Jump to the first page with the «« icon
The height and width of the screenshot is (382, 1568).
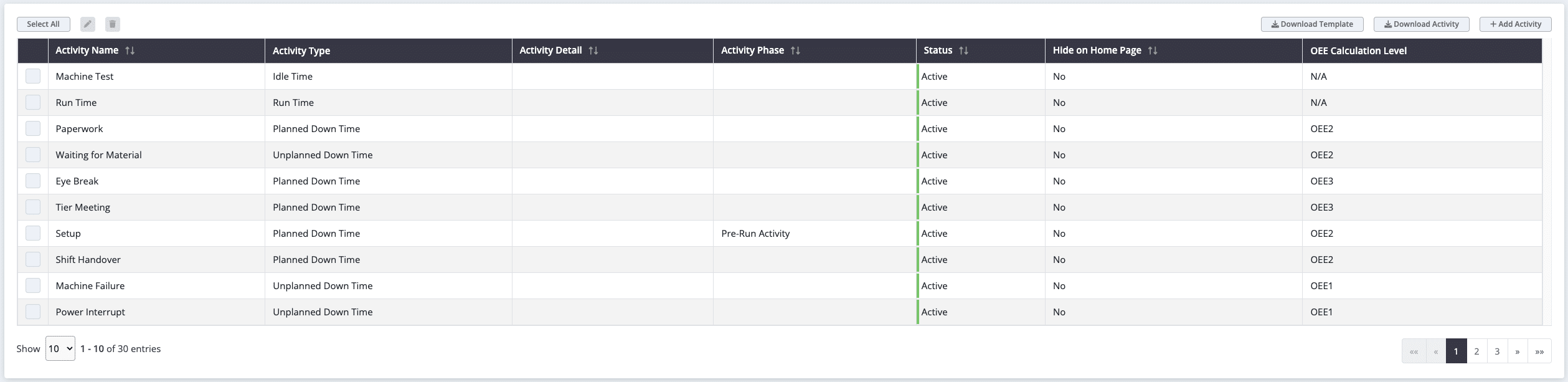coord(1415,351)
